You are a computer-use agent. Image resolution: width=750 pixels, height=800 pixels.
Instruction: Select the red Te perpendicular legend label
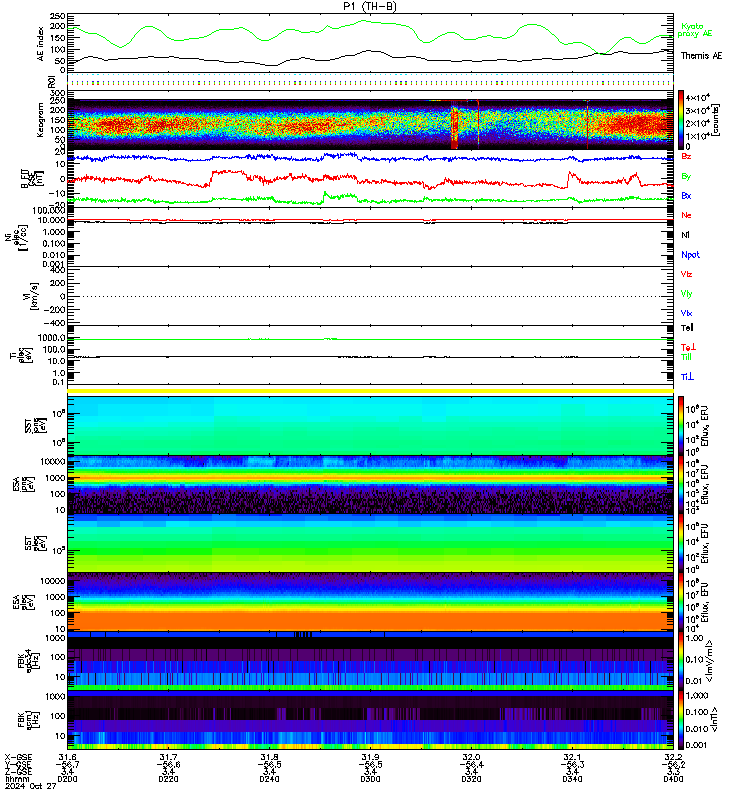pyautogui.click(x=688, y=347)
